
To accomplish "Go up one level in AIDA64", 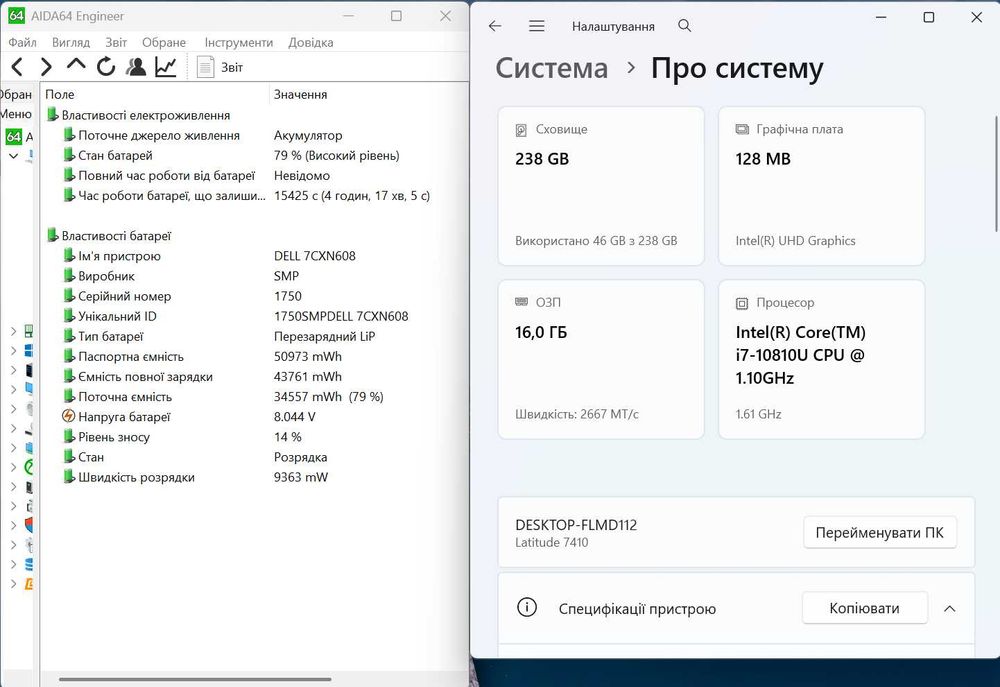I will (76, 64).
